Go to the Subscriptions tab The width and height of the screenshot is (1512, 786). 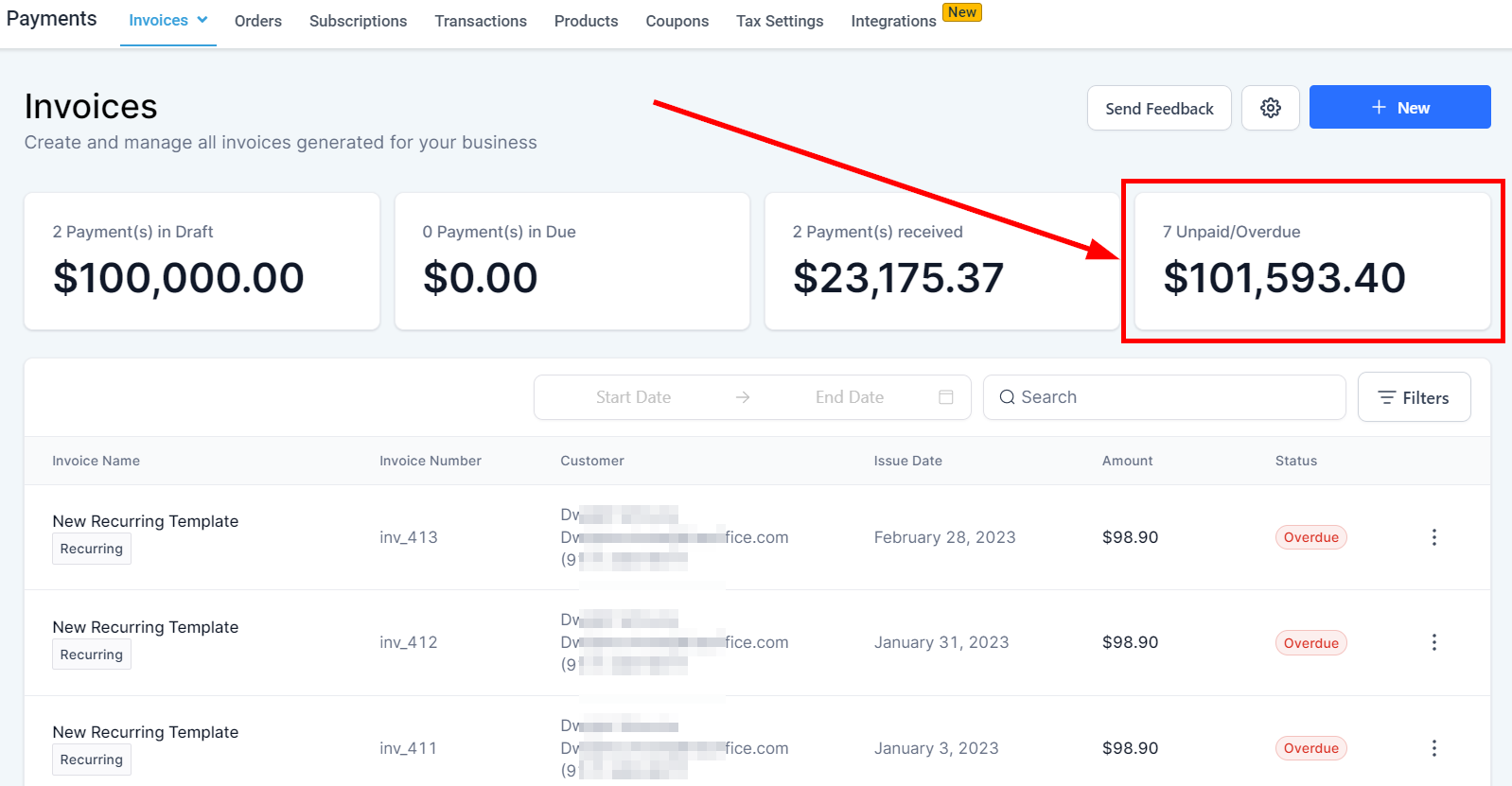358,21
